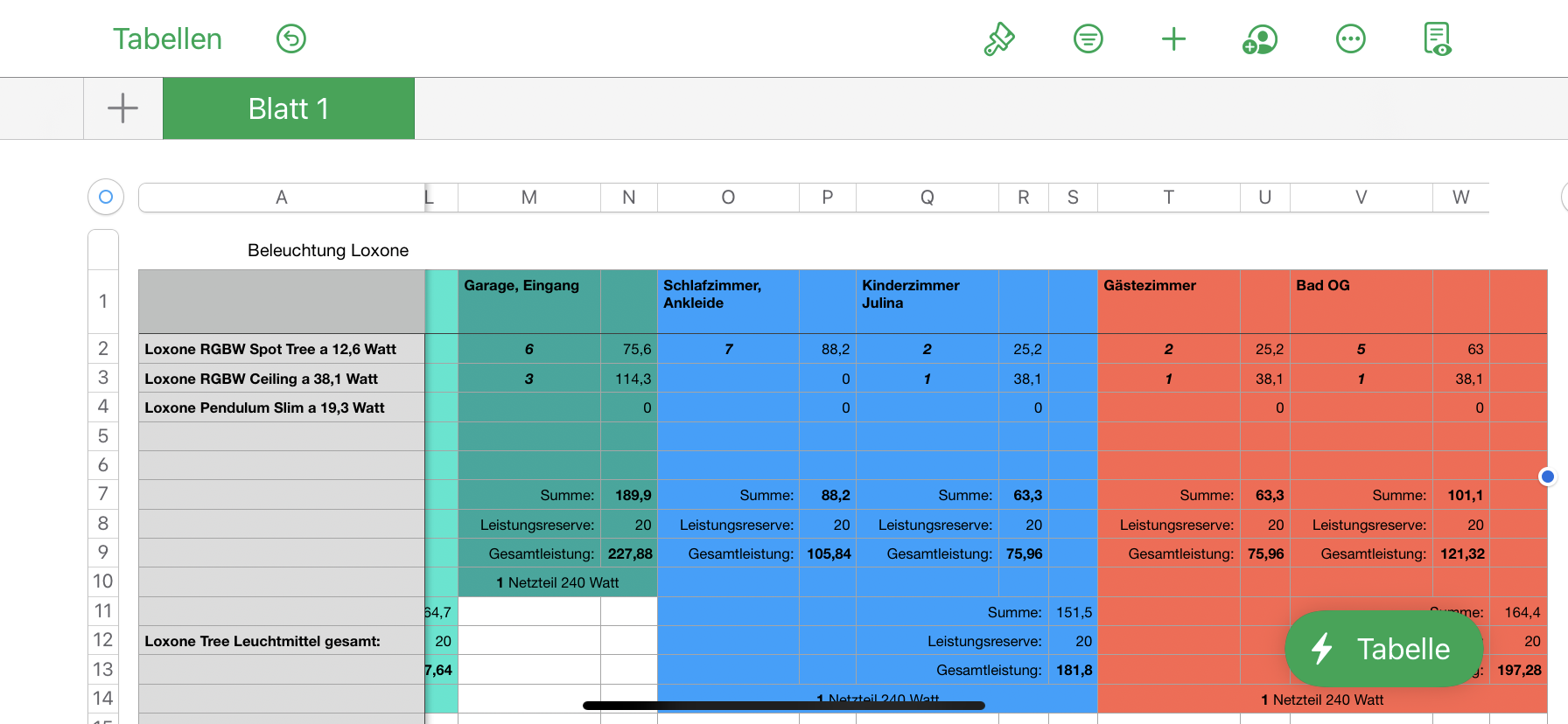Viewport: 1568px width, 724px height.
Task: Select the cell showing 164,4
Action: point(1519,612)
